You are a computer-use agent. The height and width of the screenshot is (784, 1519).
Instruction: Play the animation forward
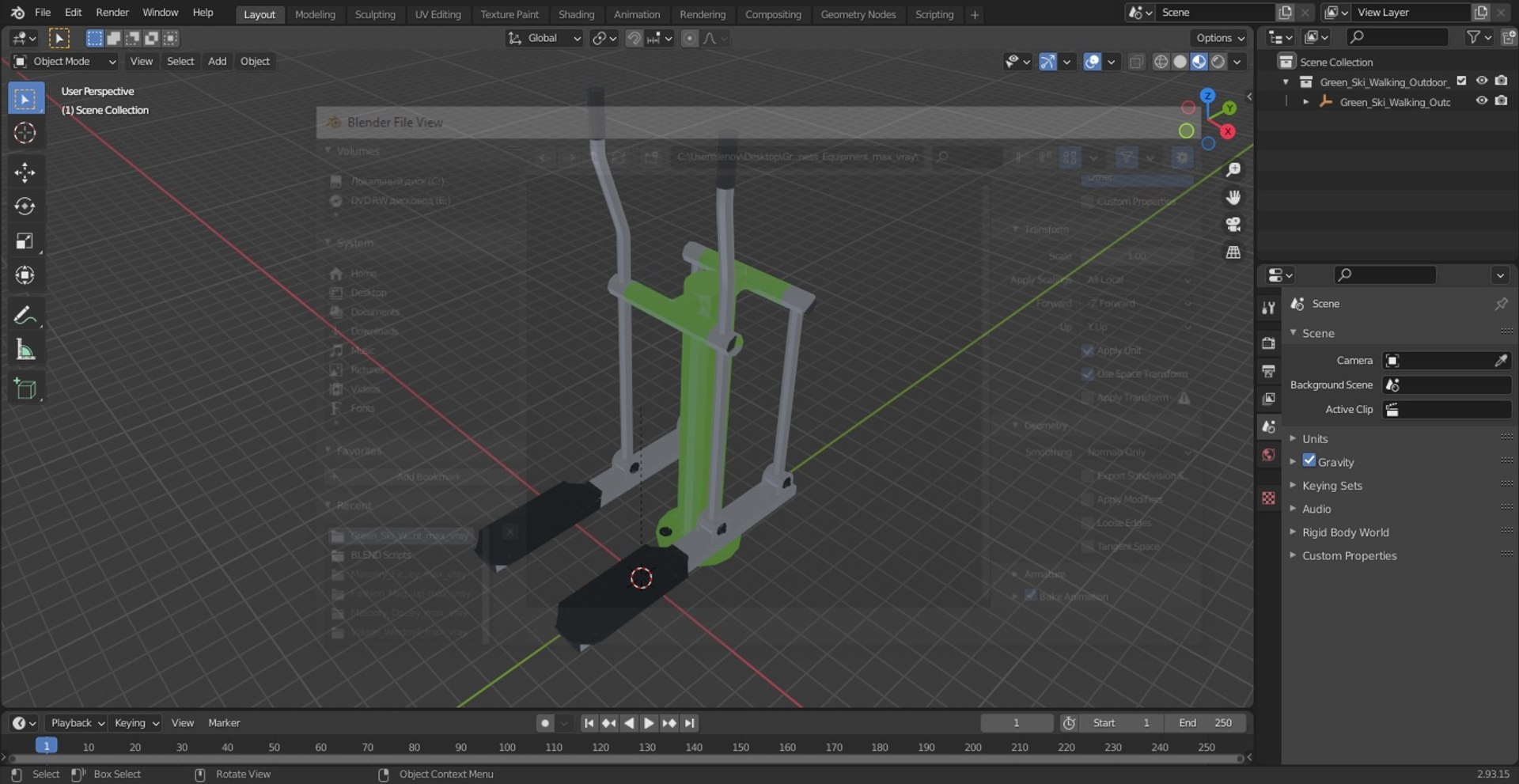pos(649,723)
